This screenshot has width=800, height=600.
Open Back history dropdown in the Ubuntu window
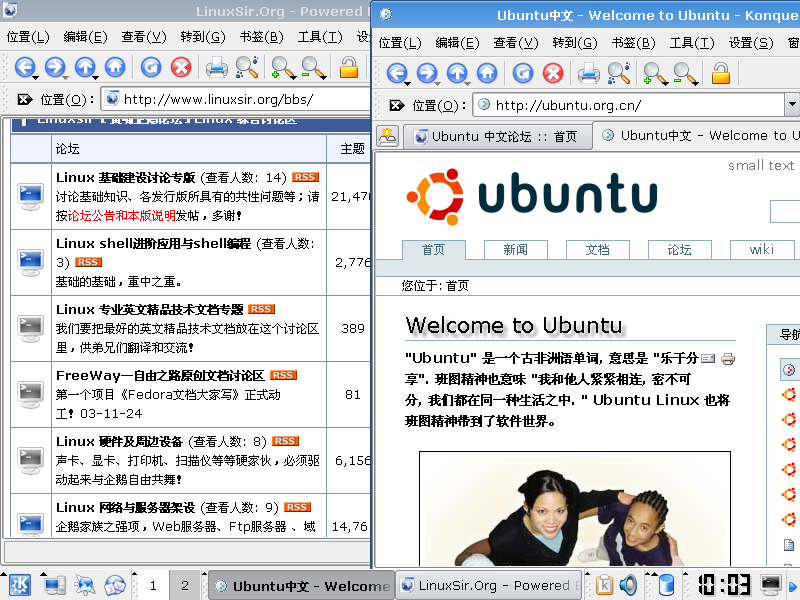coord(408,83)
